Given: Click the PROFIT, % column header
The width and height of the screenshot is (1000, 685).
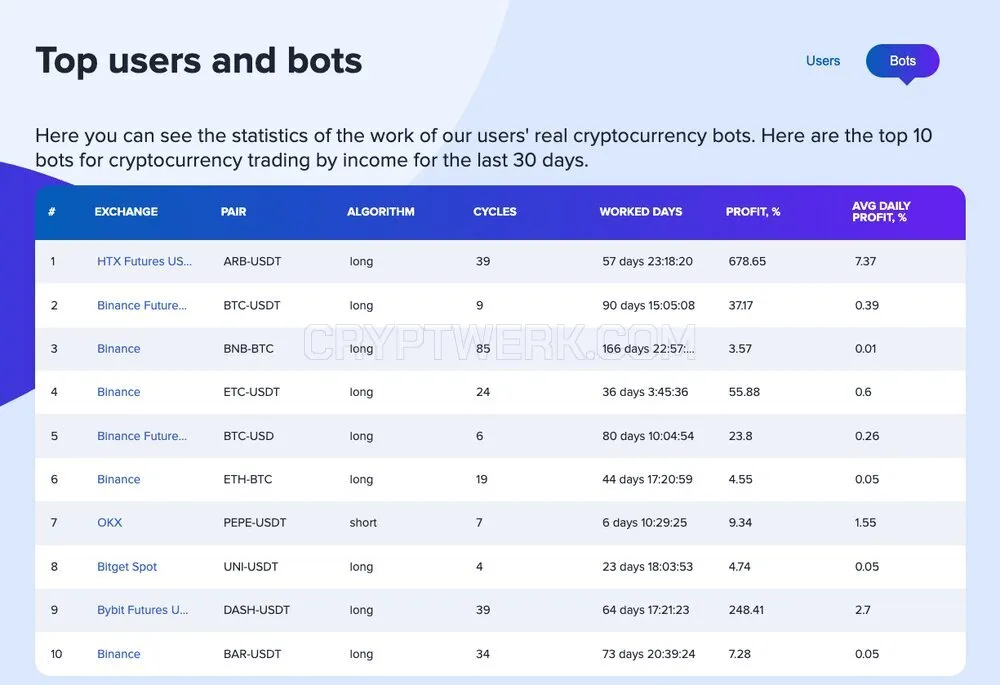Looking at the screenshot, I should point(753,212).
